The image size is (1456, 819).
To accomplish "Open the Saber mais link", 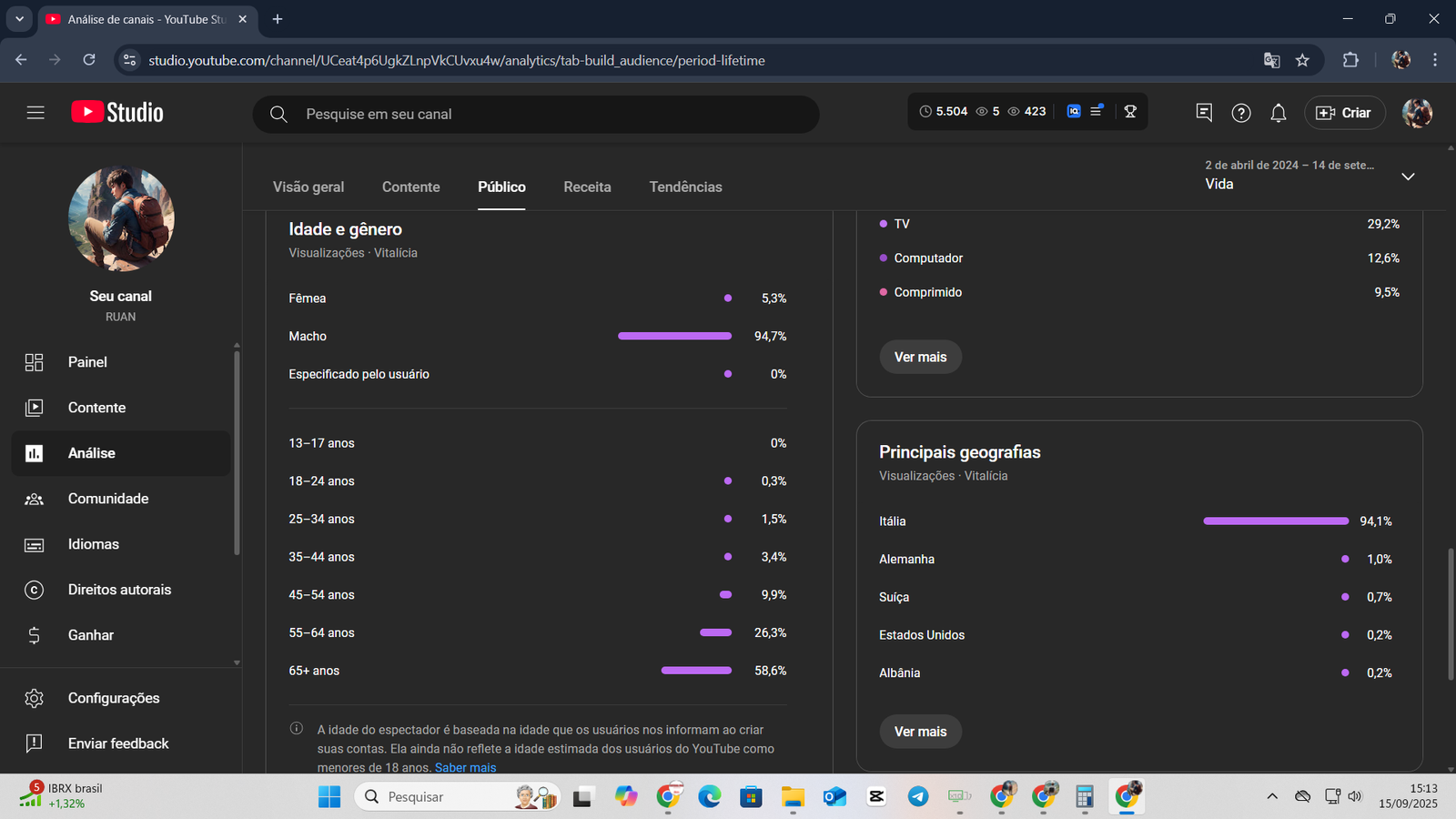I will [x=465, y=767].
